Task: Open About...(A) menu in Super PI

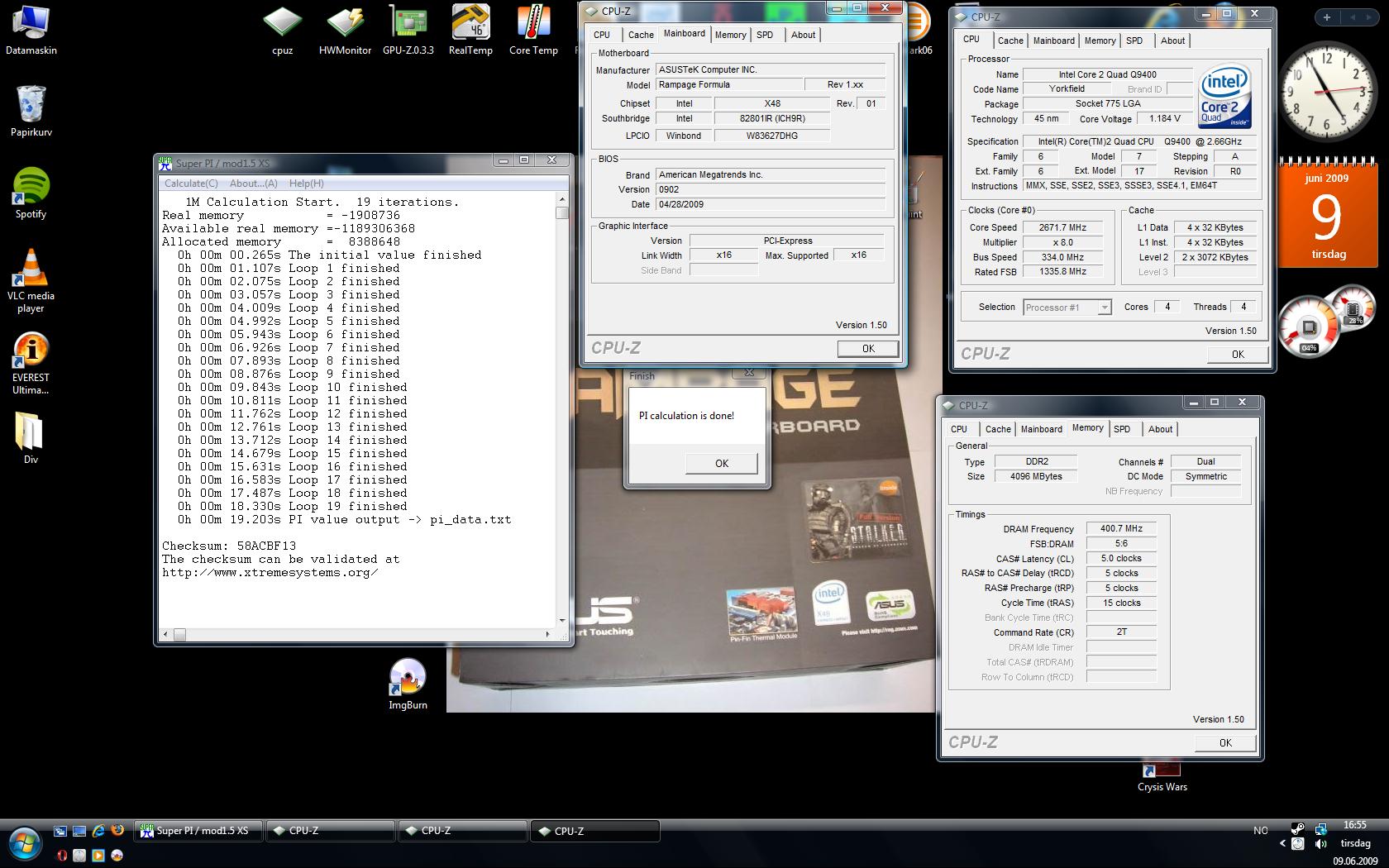Action: 254,184
